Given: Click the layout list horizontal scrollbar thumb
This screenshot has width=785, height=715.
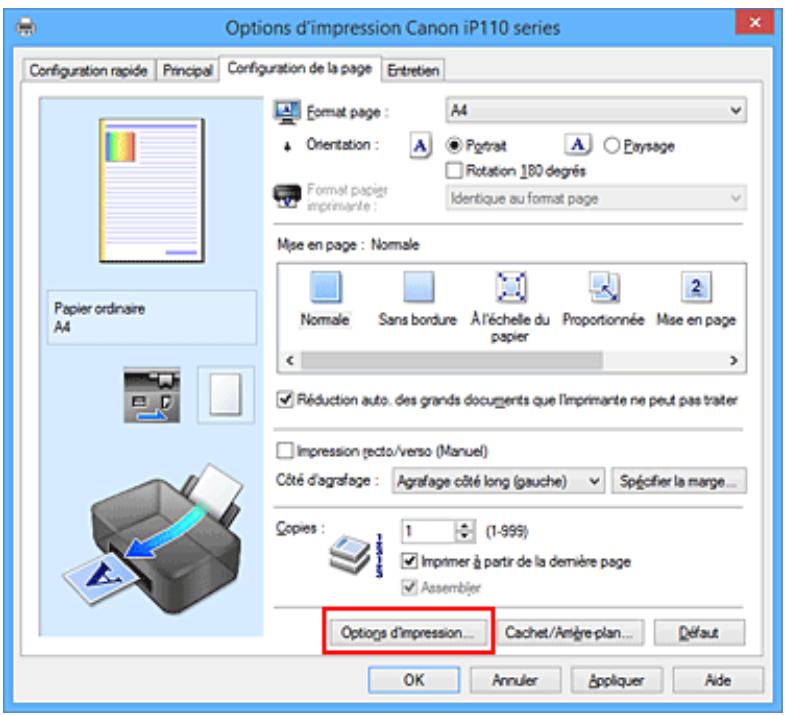Looking at the screenshot, I should [452, 360].
